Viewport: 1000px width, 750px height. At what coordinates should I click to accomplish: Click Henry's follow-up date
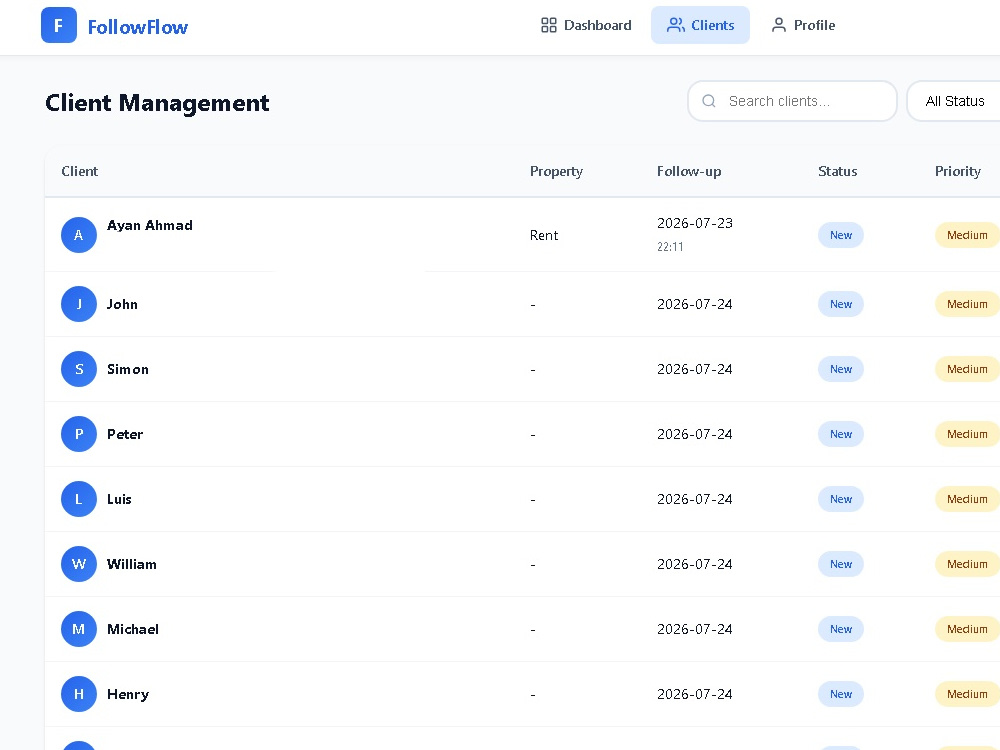[x=695, y=694]
